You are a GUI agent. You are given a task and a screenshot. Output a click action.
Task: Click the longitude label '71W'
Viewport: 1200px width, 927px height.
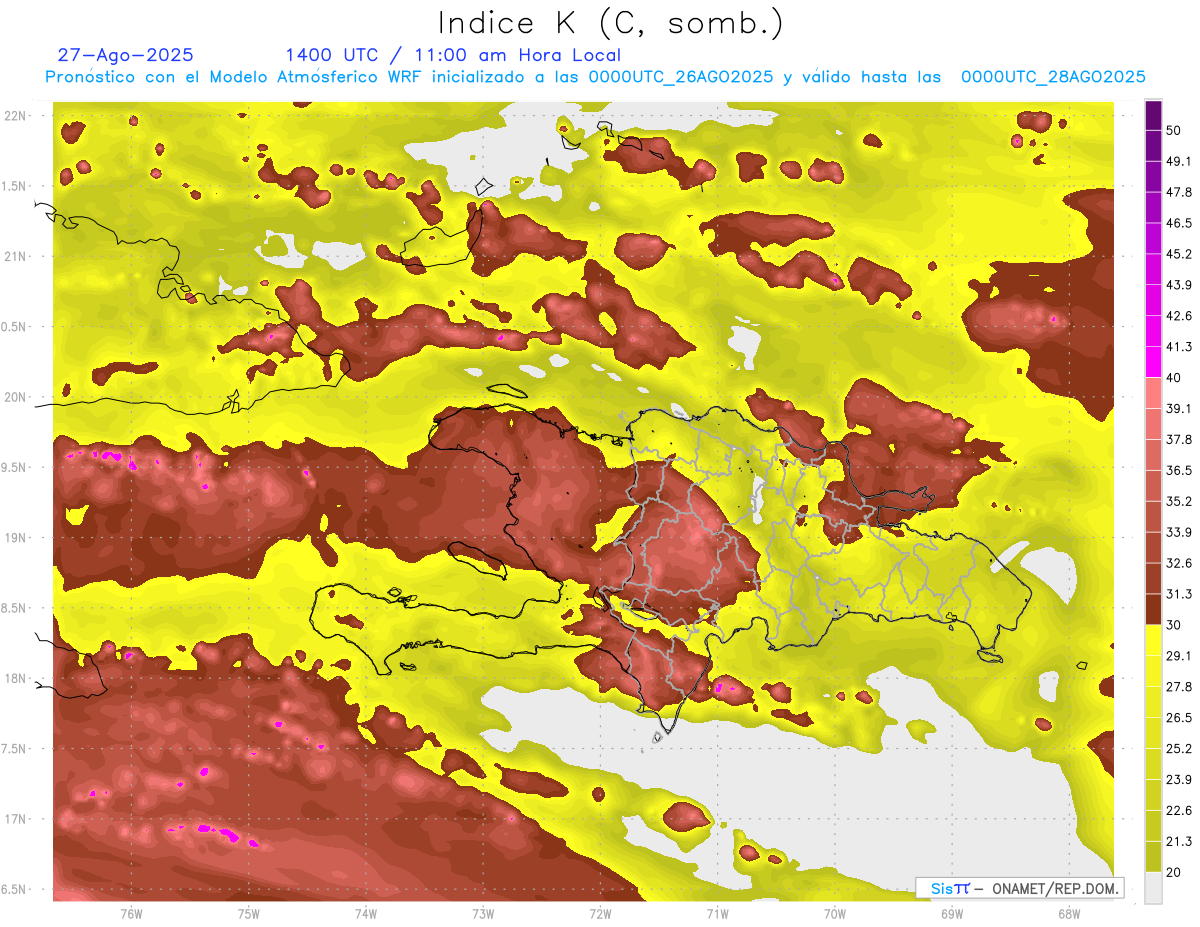tap(717, 914)
